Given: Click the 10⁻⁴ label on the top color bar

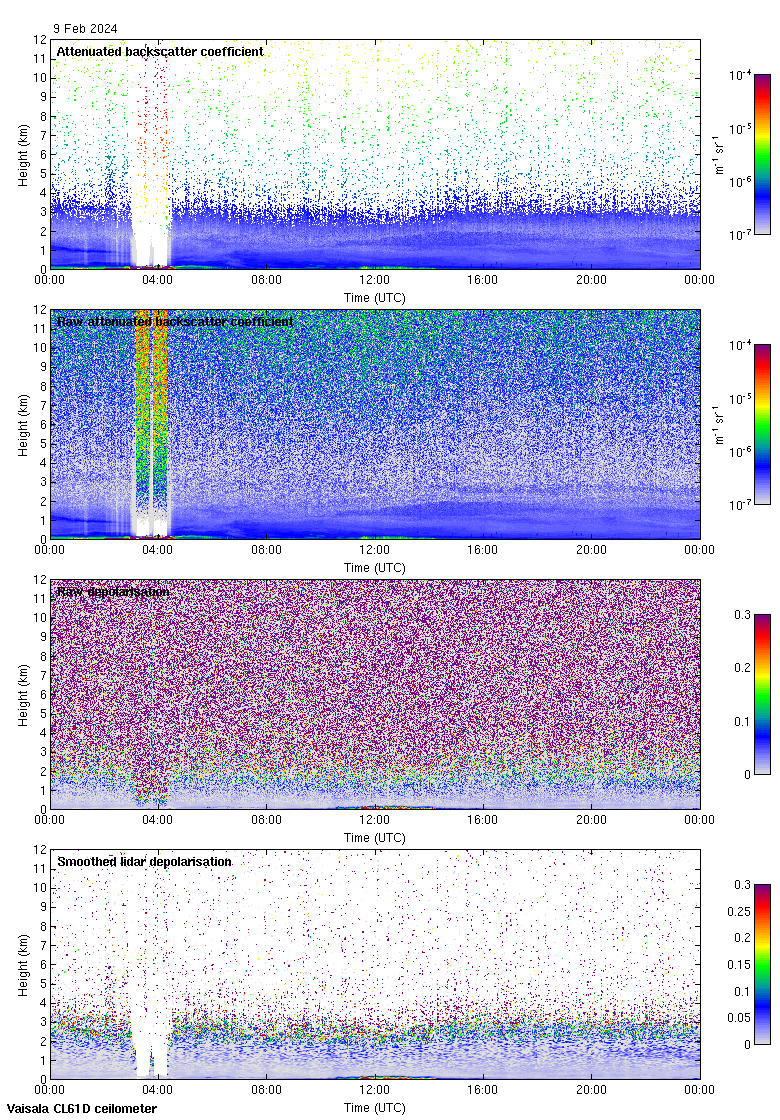Looking at the screenshot, I should pyautogui.click(x=739, y=76).
